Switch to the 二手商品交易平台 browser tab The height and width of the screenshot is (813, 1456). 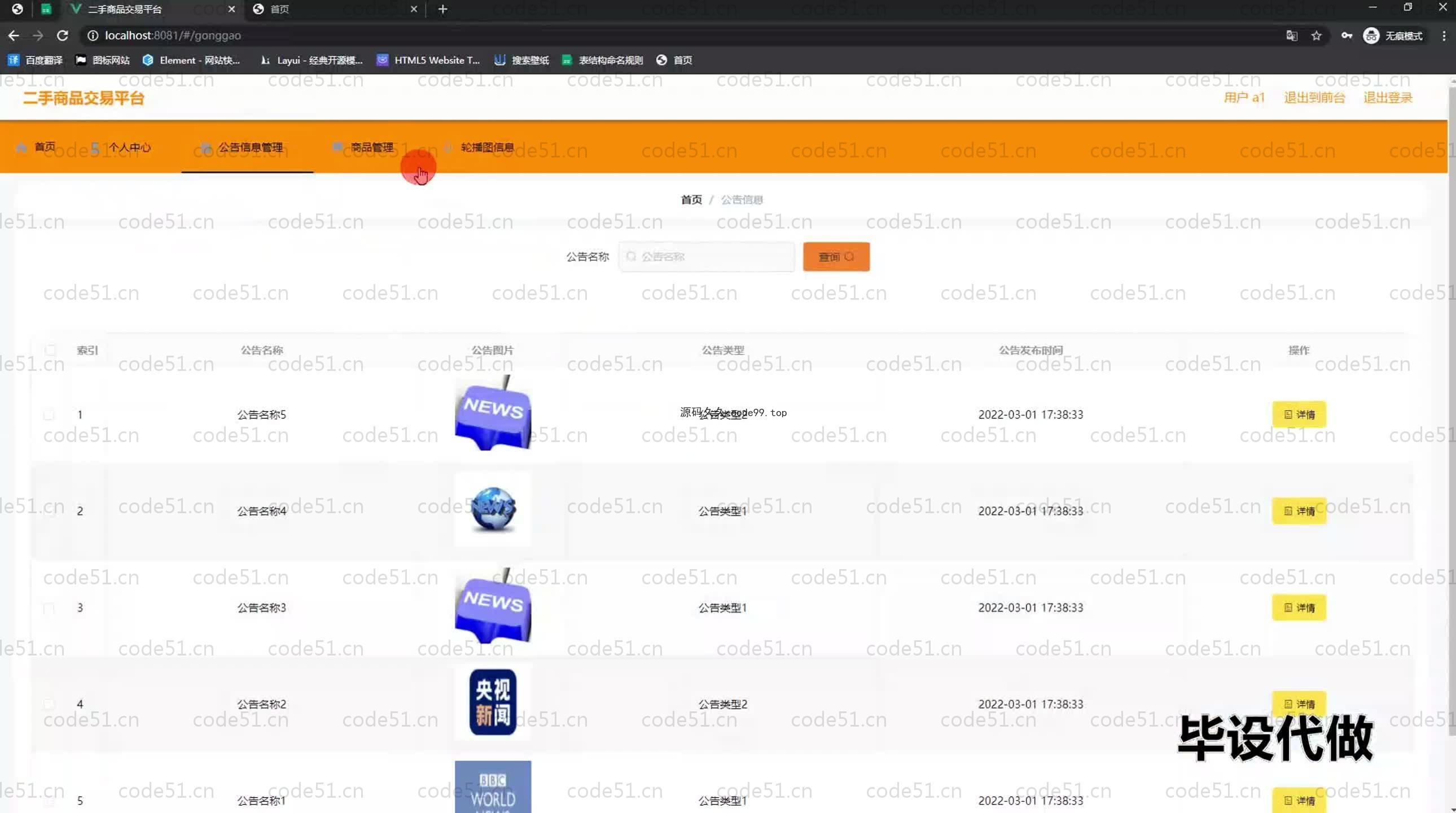point(152,9)
